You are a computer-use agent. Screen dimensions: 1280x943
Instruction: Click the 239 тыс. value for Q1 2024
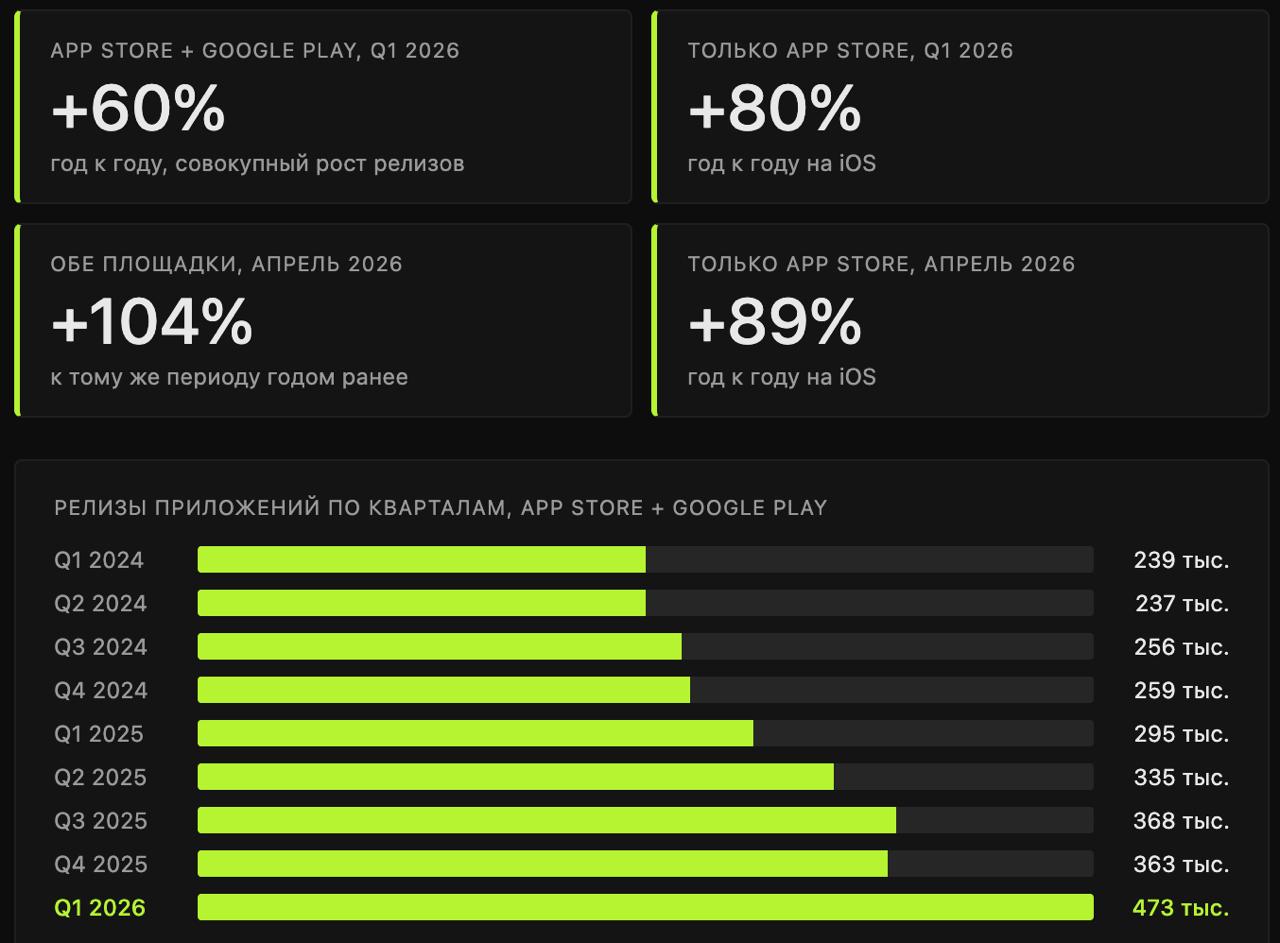click(x=1181, y=560)
